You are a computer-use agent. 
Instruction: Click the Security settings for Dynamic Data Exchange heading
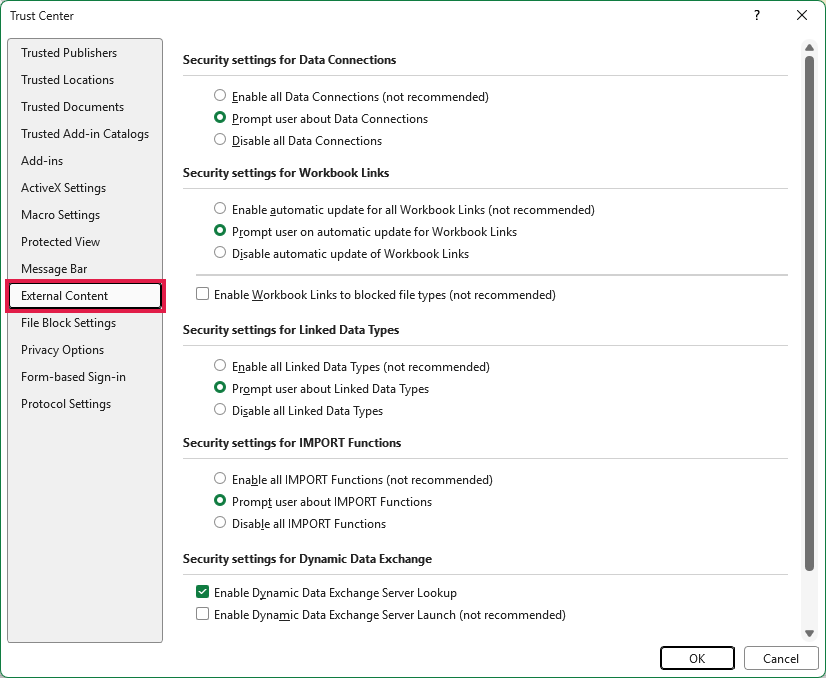[x=307, y=559]
